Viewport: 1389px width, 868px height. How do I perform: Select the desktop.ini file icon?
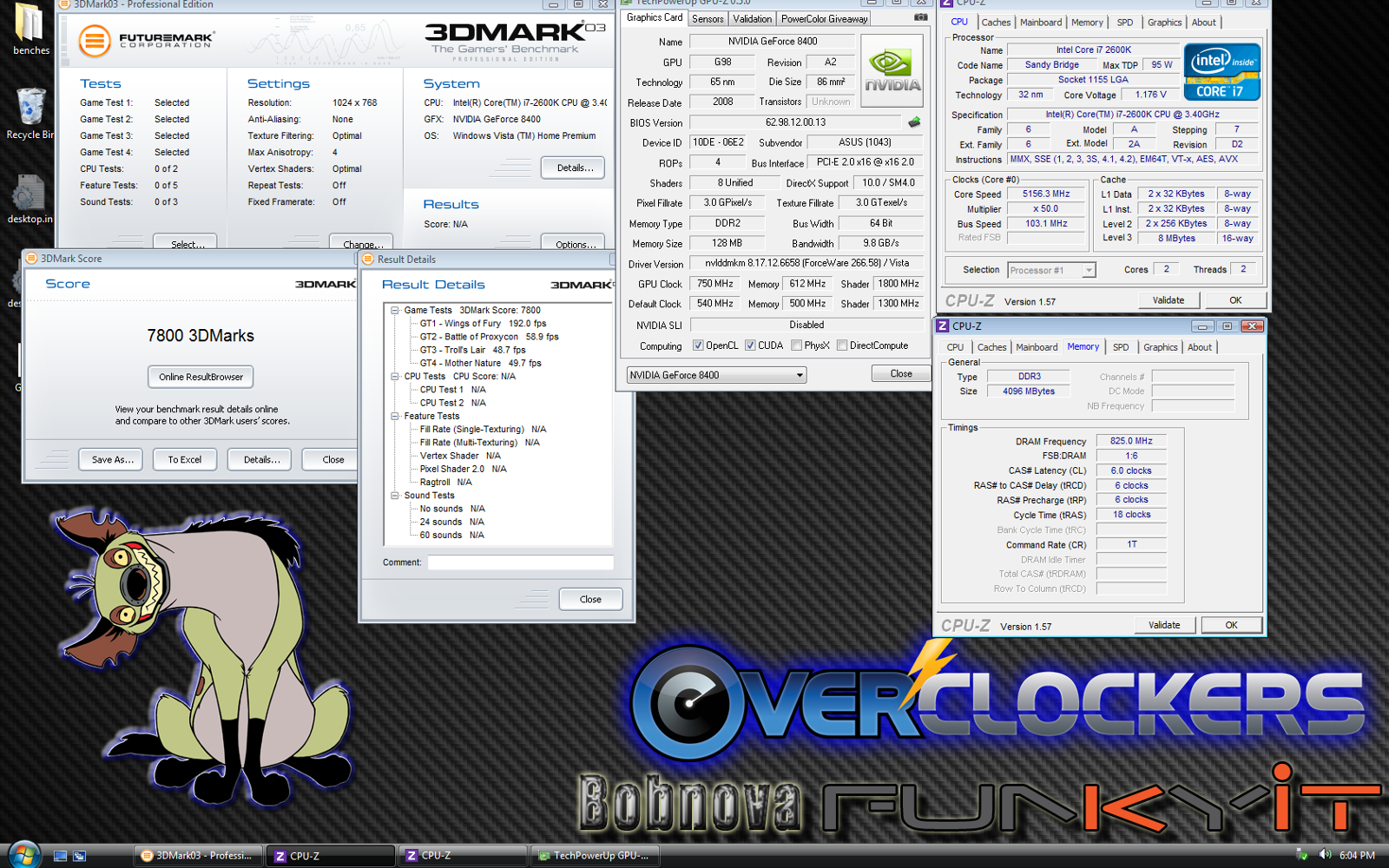tap(30, 198)
